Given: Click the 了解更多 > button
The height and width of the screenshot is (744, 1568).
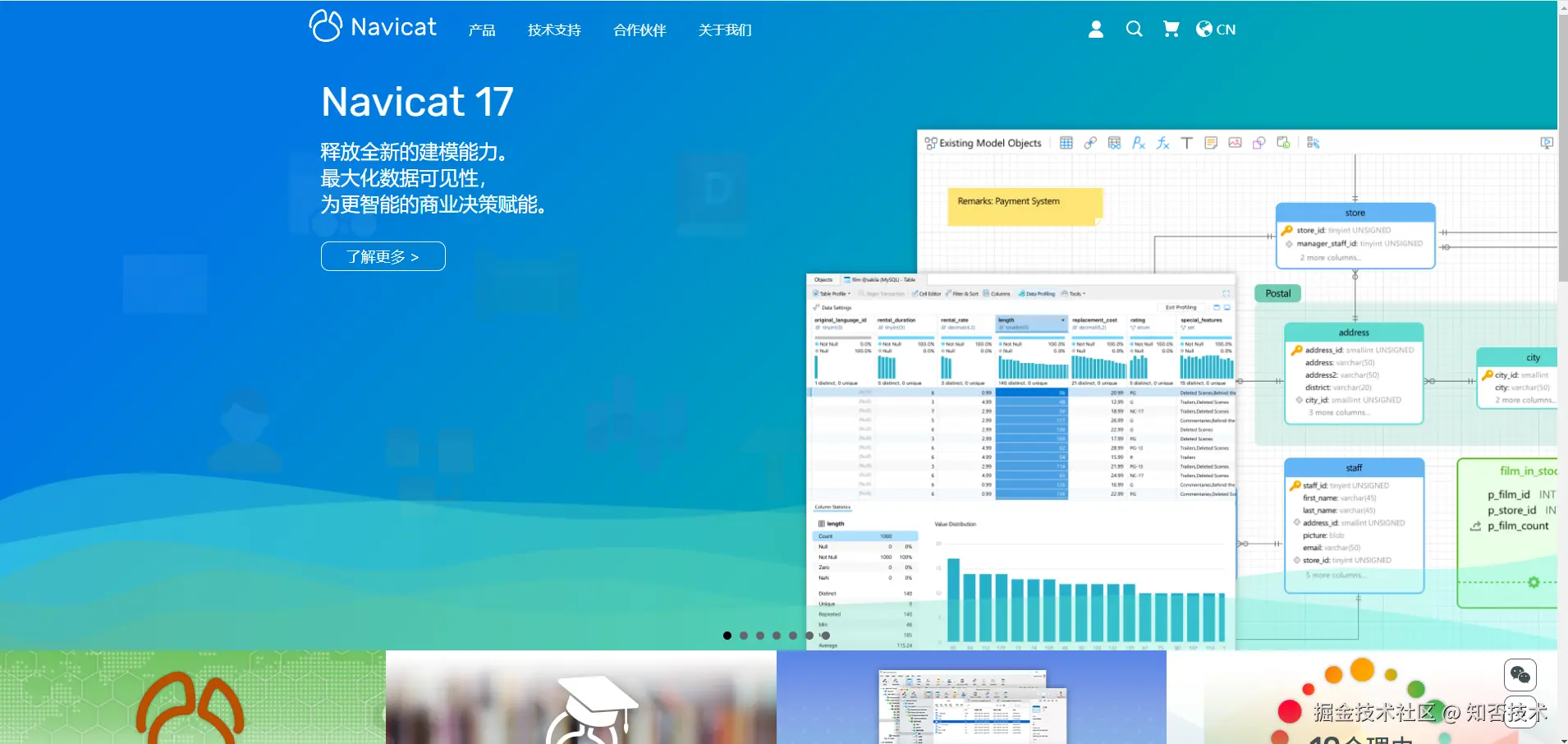Looking at the screenshot, I should pyautogui.click(x=383, y=256).
